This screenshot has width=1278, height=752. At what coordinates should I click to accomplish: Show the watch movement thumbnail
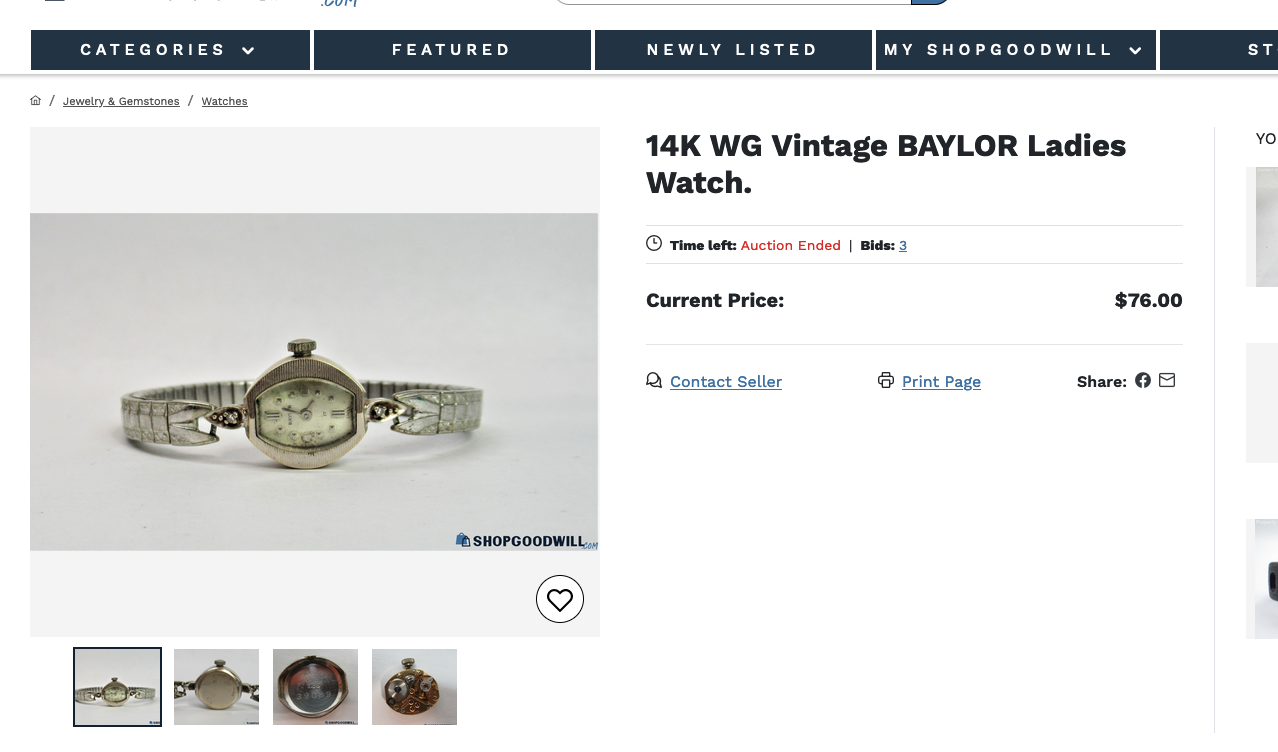click(x=414, y=687)
